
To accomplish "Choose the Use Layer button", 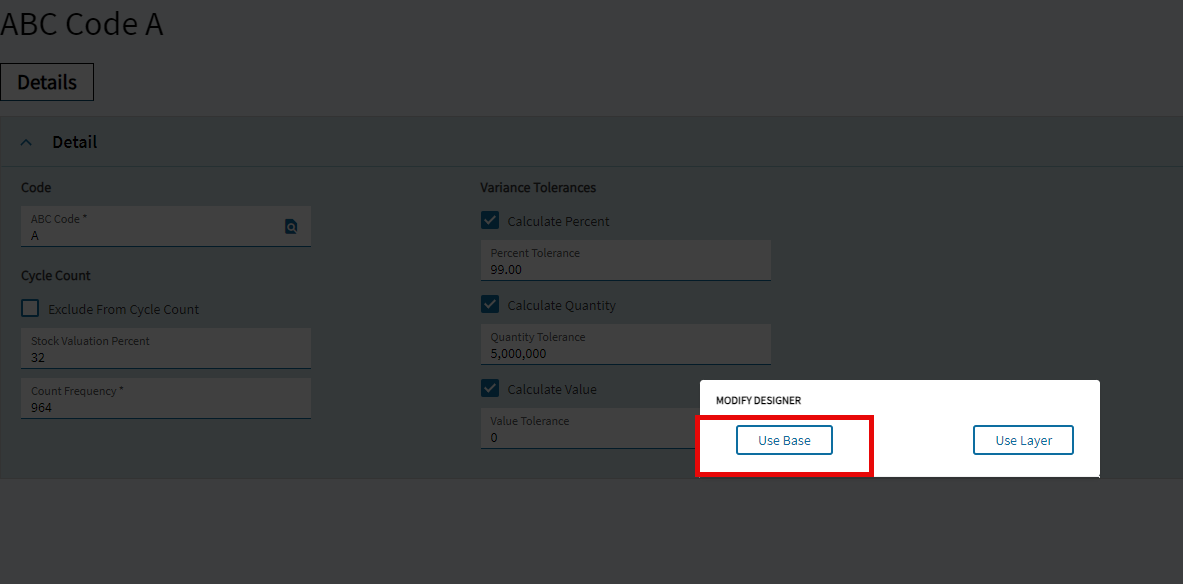I will click(1023, 441).
